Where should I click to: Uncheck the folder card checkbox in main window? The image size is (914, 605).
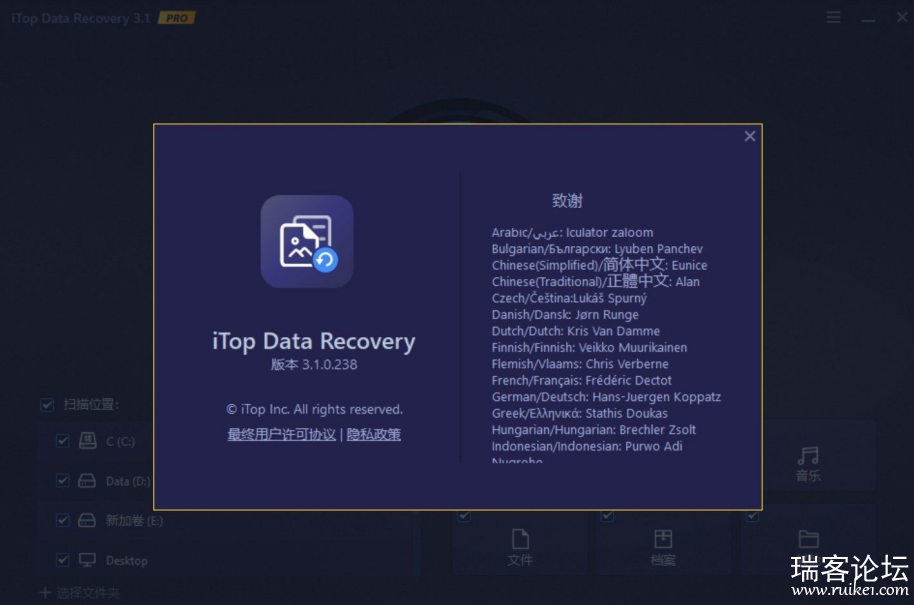point(752,516)
